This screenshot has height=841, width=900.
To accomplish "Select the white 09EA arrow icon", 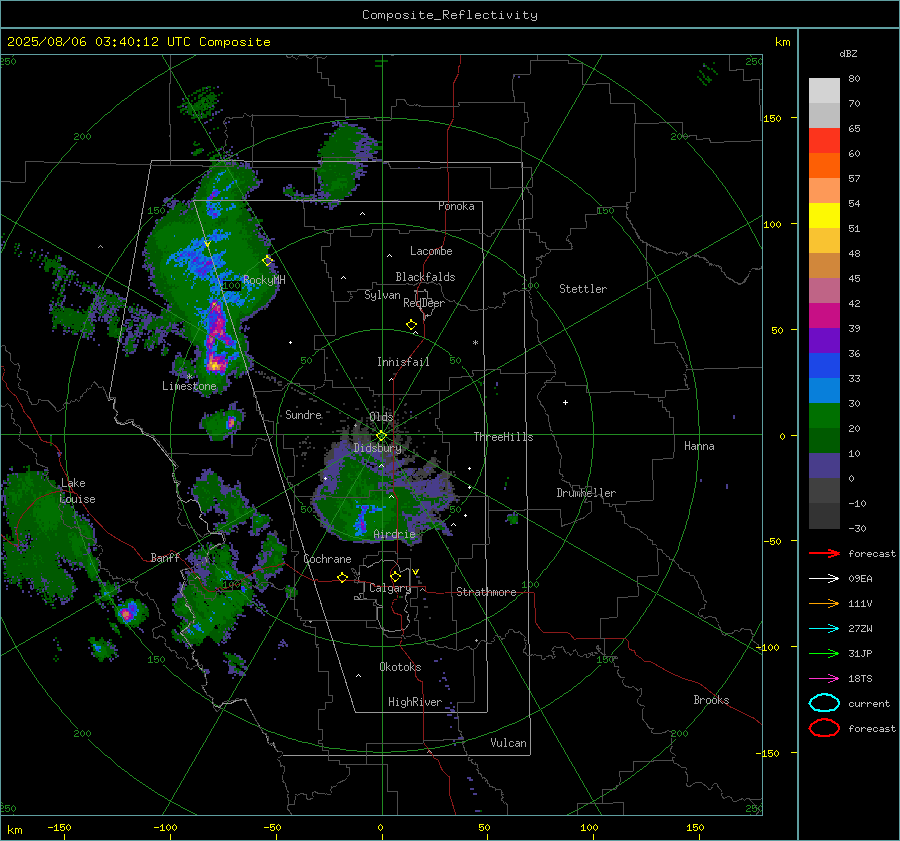I will (x=824, y=579).
